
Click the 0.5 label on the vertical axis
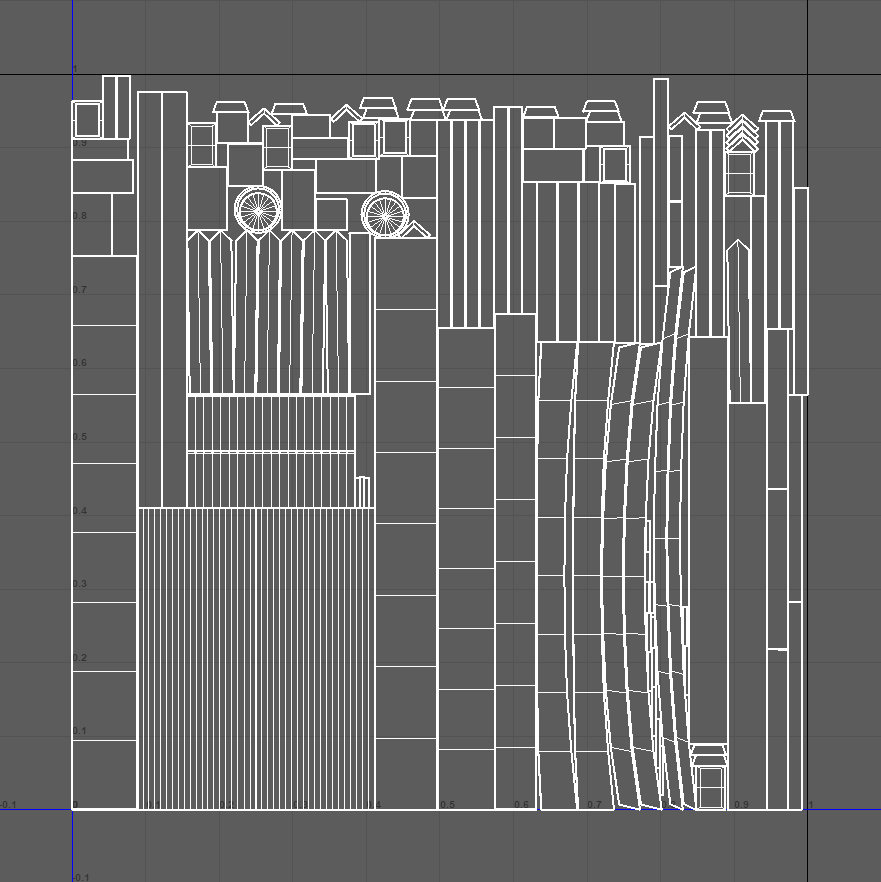click(80, 436)
